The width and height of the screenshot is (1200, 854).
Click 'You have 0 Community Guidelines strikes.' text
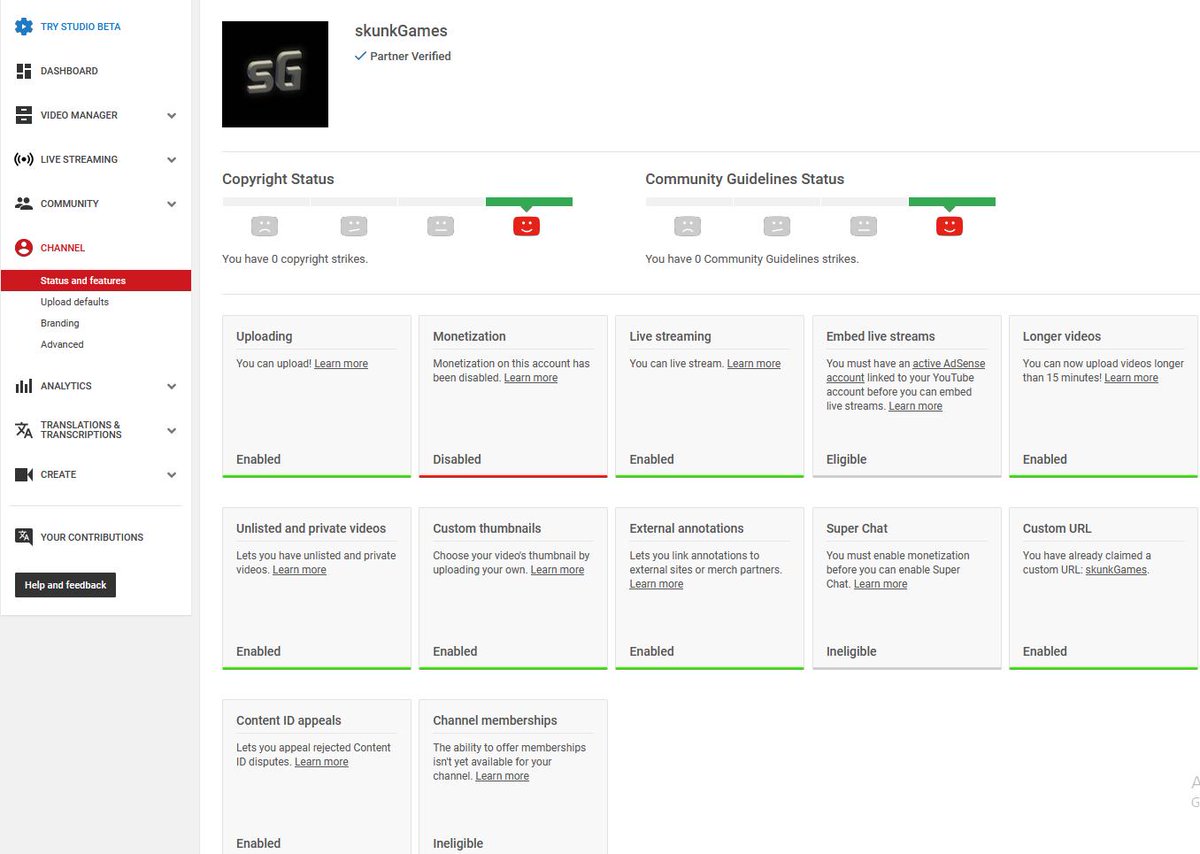(x=752, y=259)
